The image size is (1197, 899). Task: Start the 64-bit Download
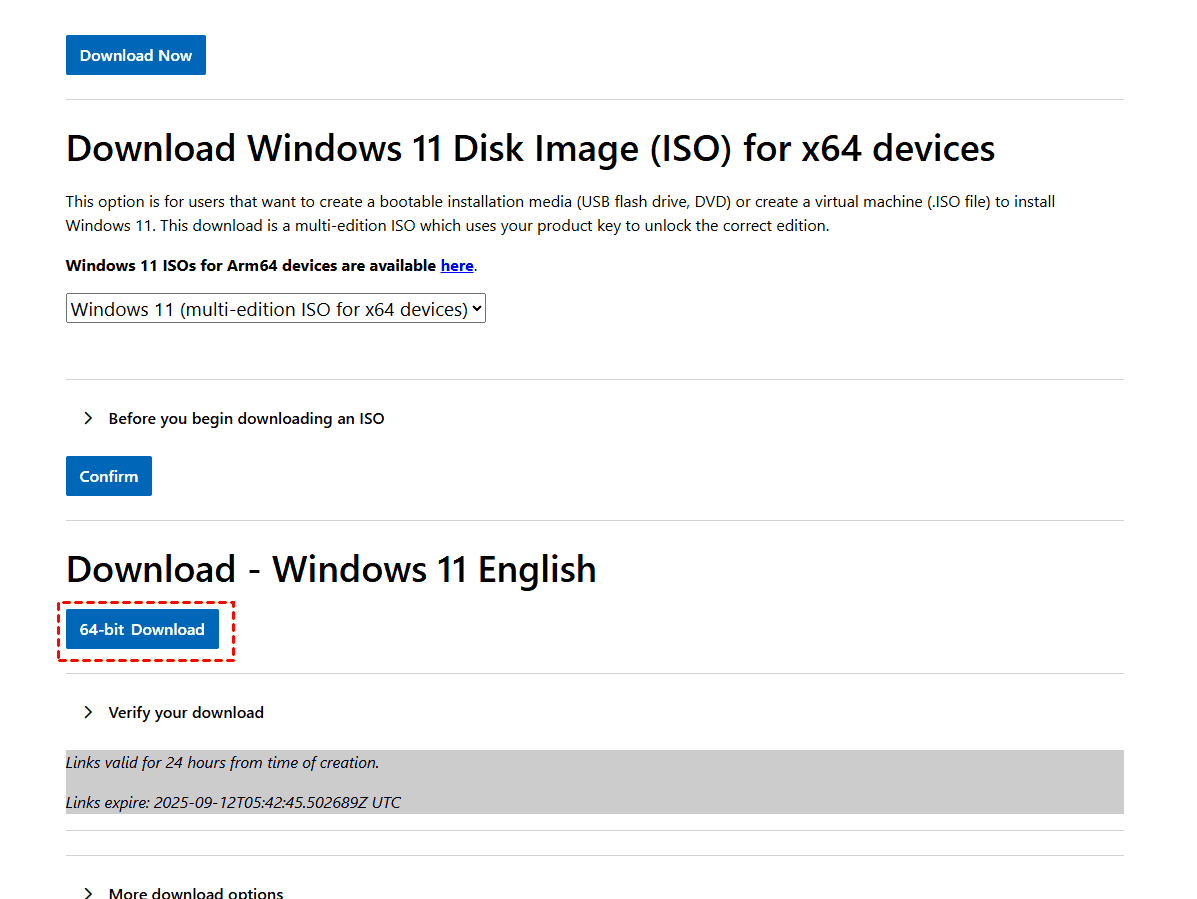142,629
